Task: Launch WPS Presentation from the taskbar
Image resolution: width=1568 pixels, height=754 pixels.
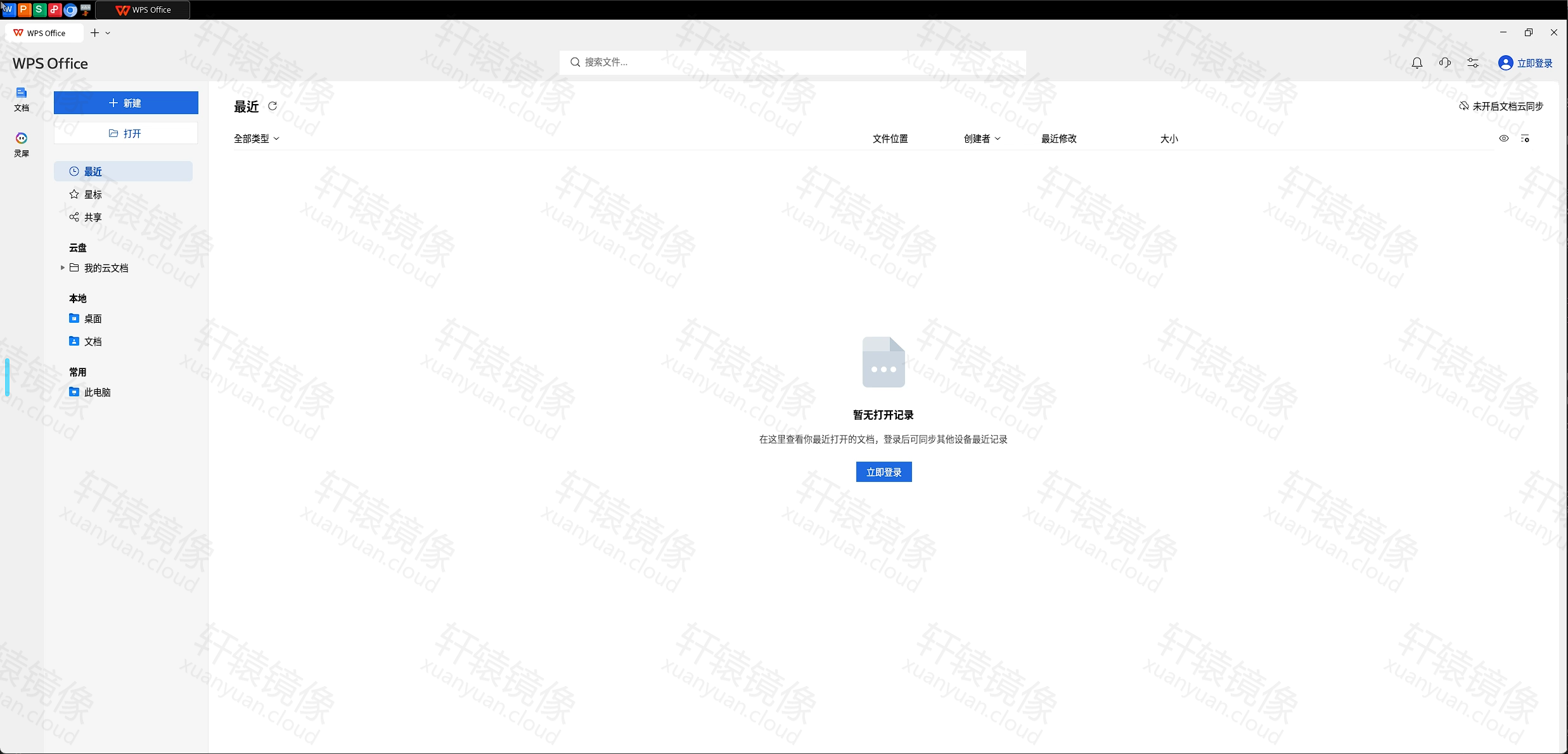Action: pos(23,10)
